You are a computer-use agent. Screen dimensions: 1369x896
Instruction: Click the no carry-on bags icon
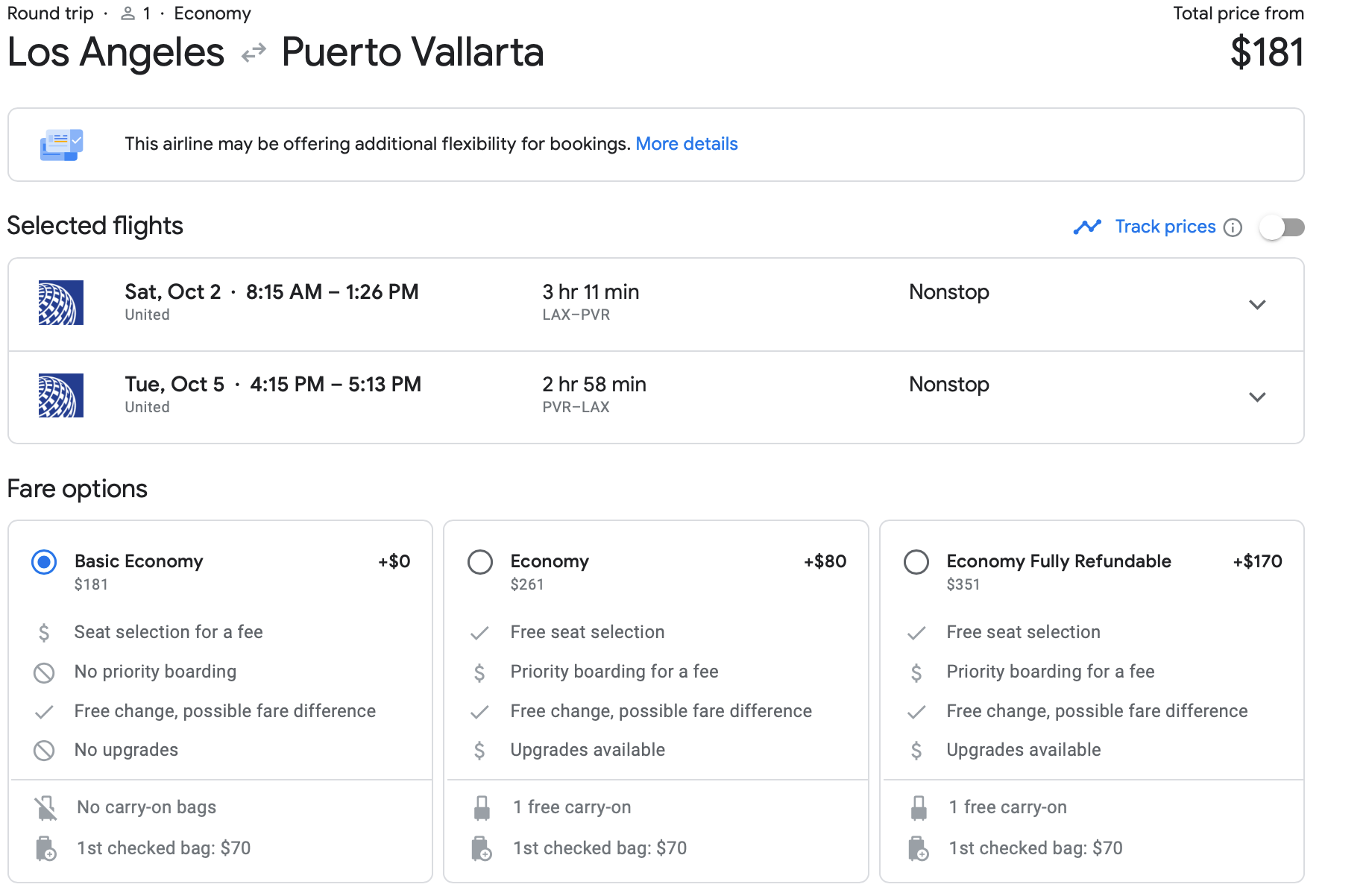click(45, 807)
